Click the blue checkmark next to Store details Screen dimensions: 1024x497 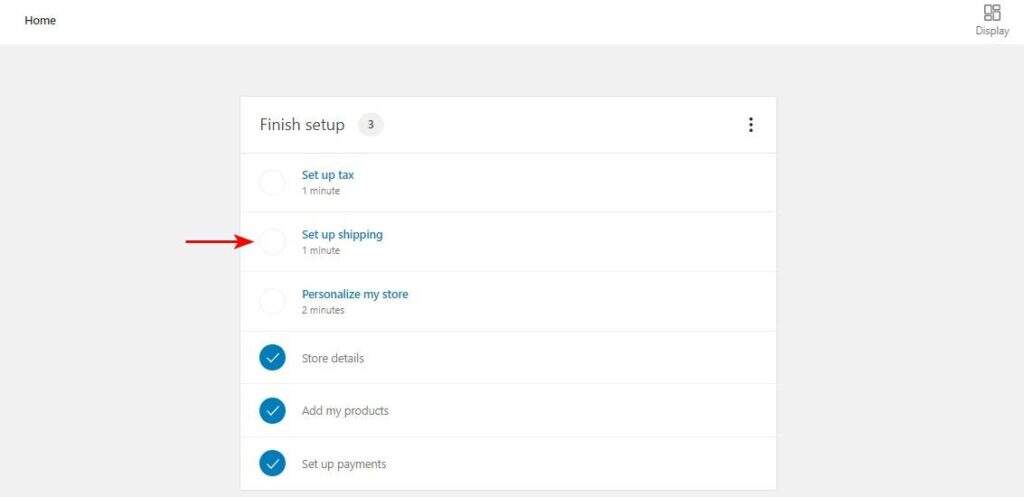point(272,358)
